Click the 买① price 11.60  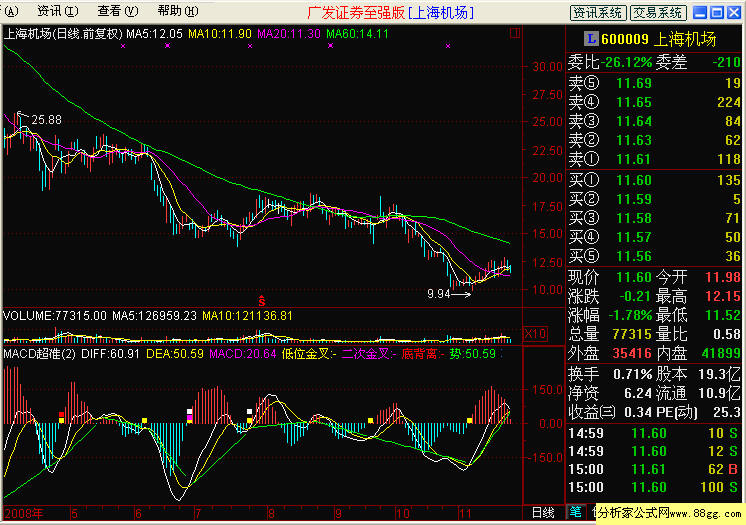[x=634, y=180]
